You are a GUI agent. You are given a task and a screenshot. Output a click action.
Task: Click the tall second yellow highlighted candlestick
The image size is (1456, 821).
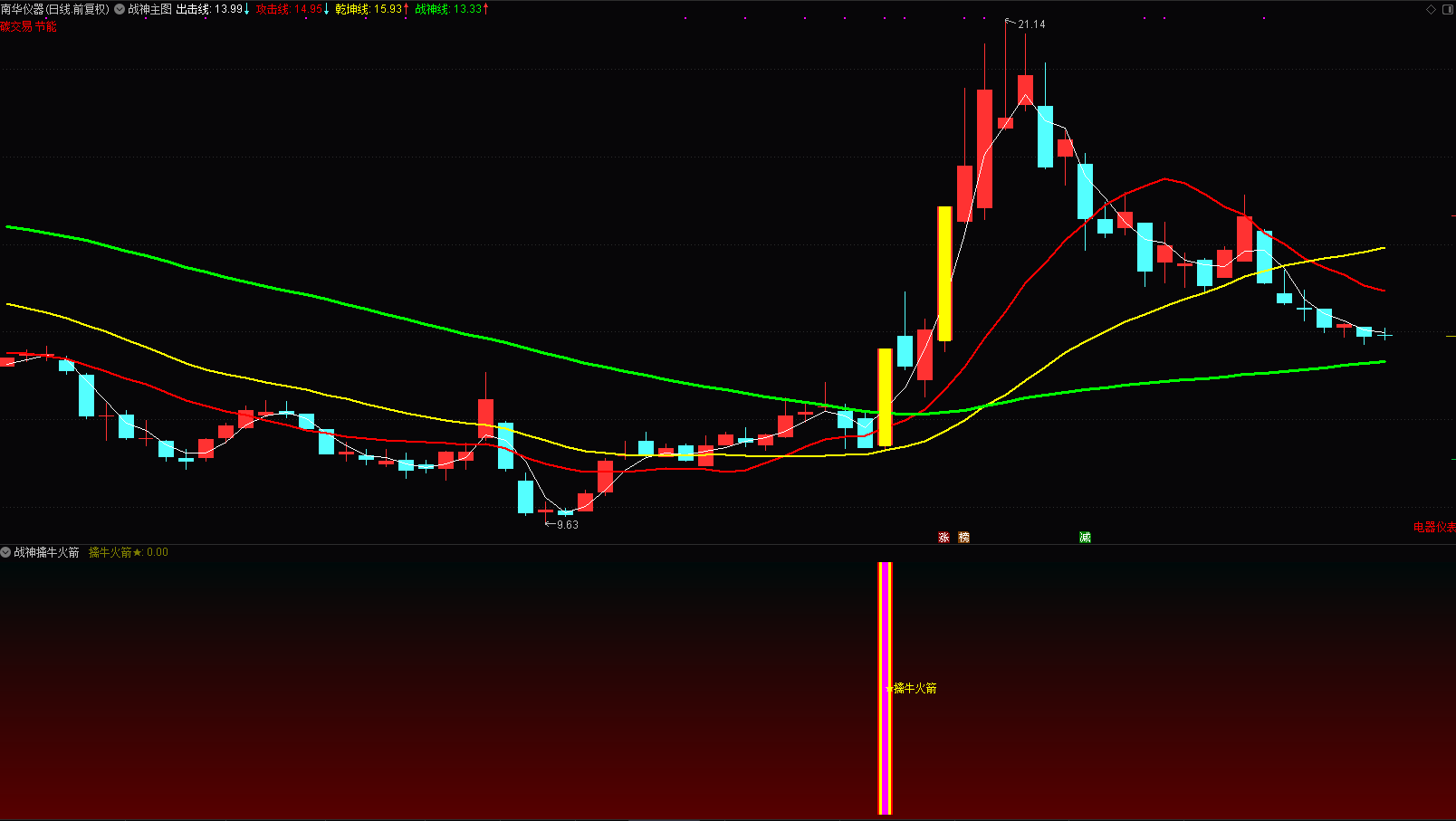pyautogui.click(x=944, y=273)
